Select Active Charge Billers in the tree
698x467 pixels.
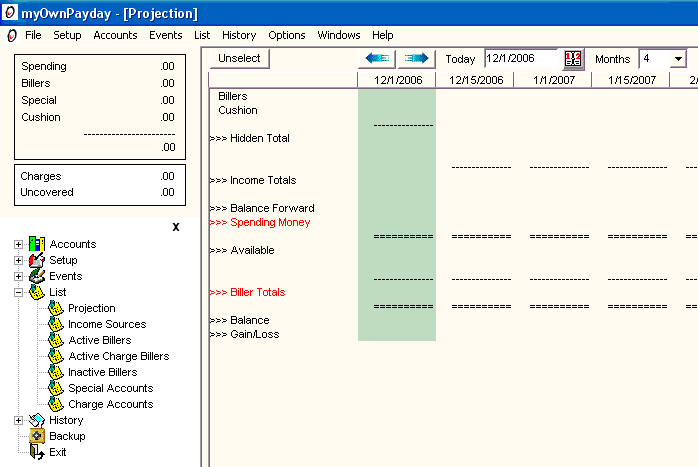119,356
